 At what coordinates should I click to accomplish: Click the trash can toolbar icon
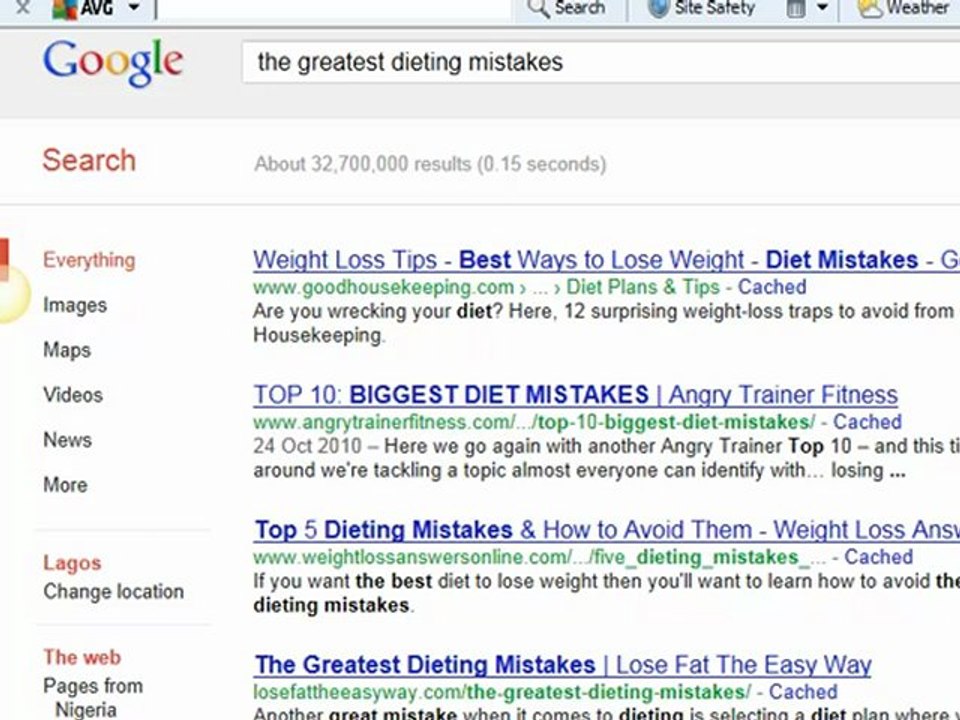[x=795, y=8]
